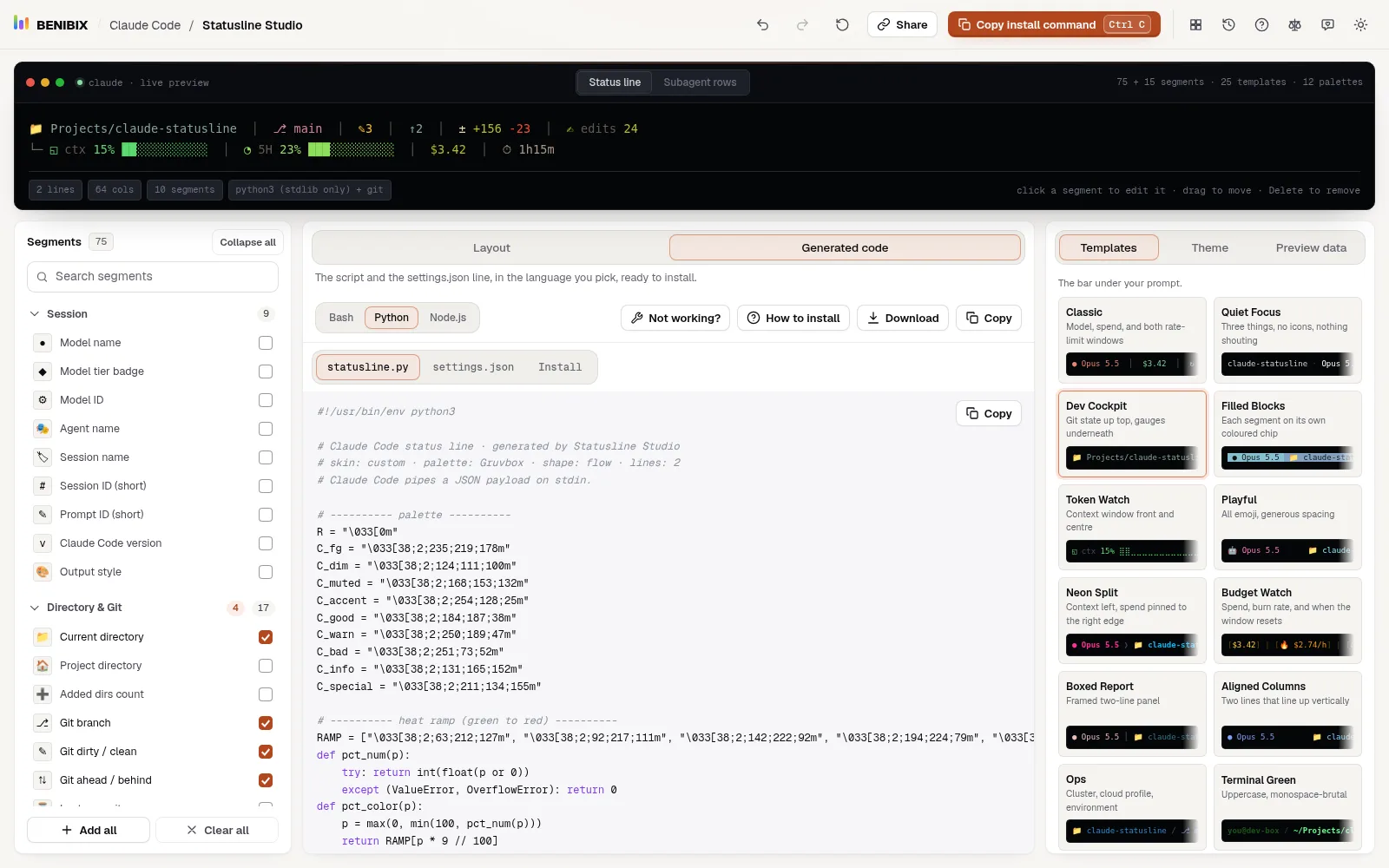This screenshot has height=868, width=1389.
Task: Click the ctx 15% gauge in preview
Action: pyautogui.click(x=128, y=149)
